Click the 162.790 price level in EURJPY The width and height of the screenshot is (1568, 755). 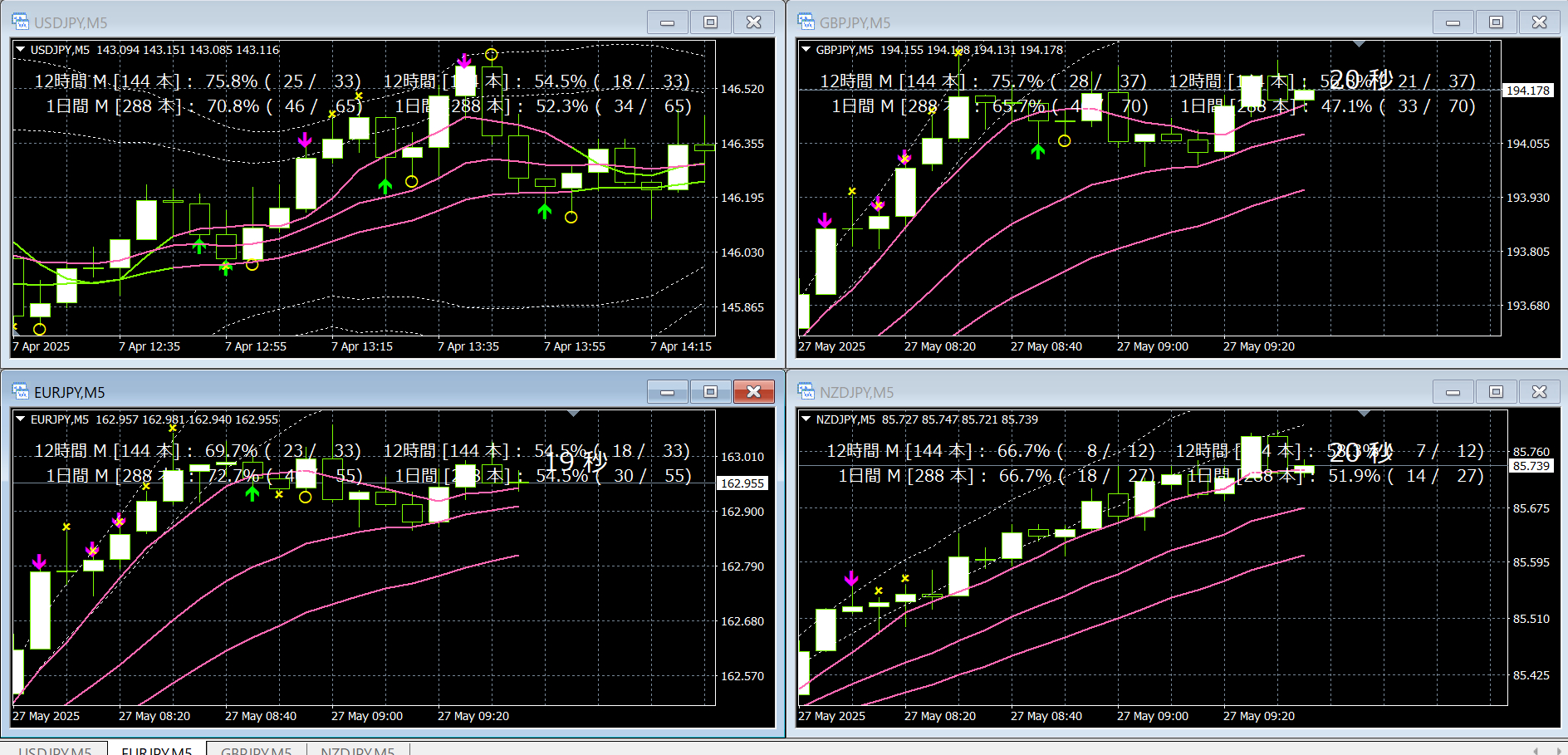point(742,566)
